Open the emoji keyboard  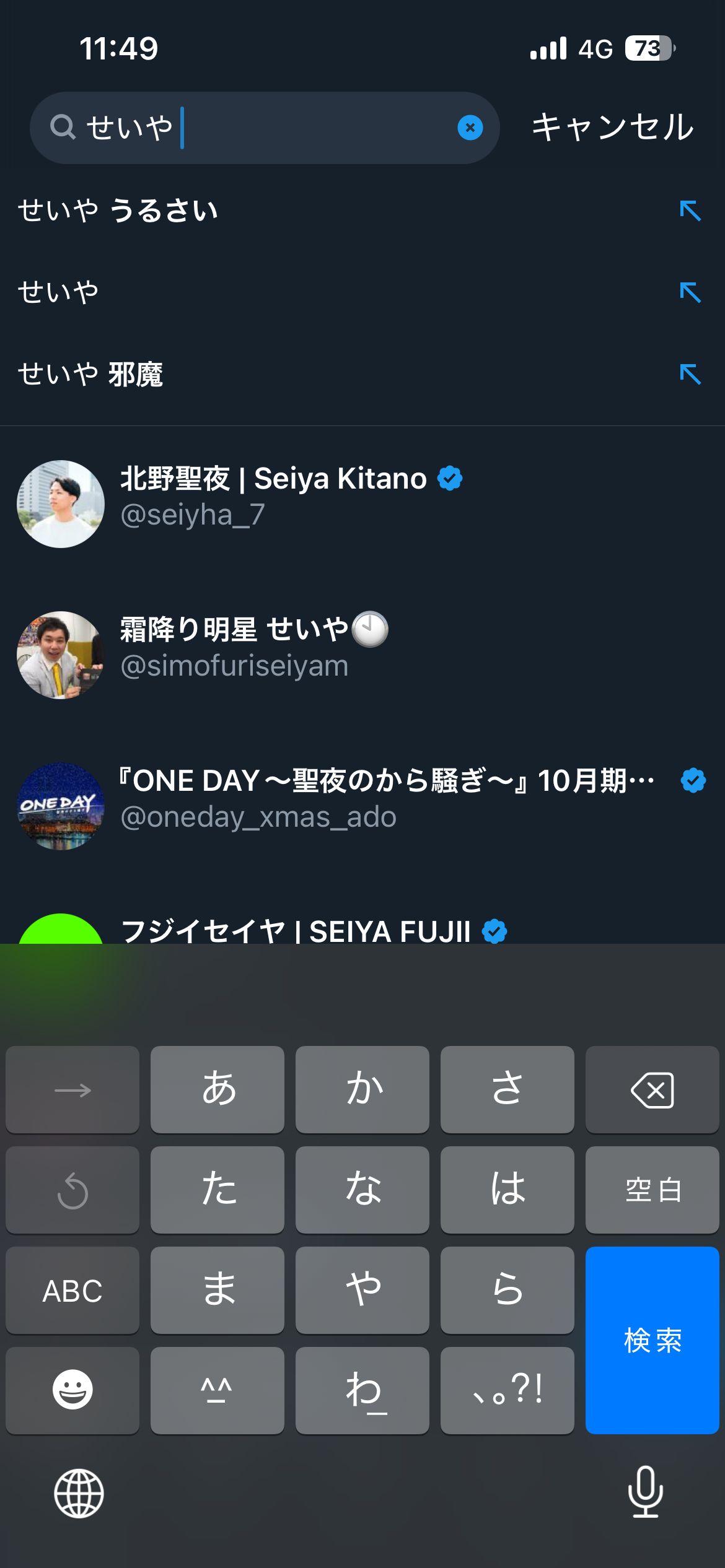click(72, 1390)
